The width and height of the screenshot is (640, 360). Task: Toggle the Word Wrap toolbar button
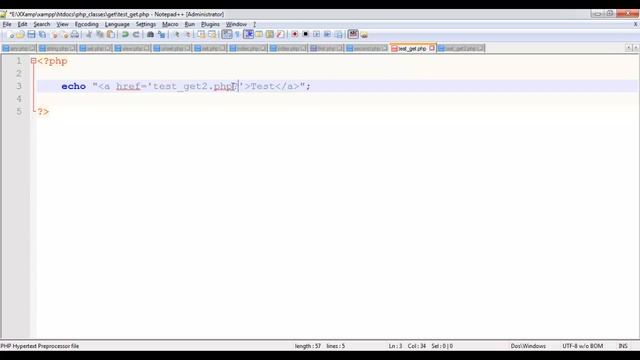click(x=227, y=35)
